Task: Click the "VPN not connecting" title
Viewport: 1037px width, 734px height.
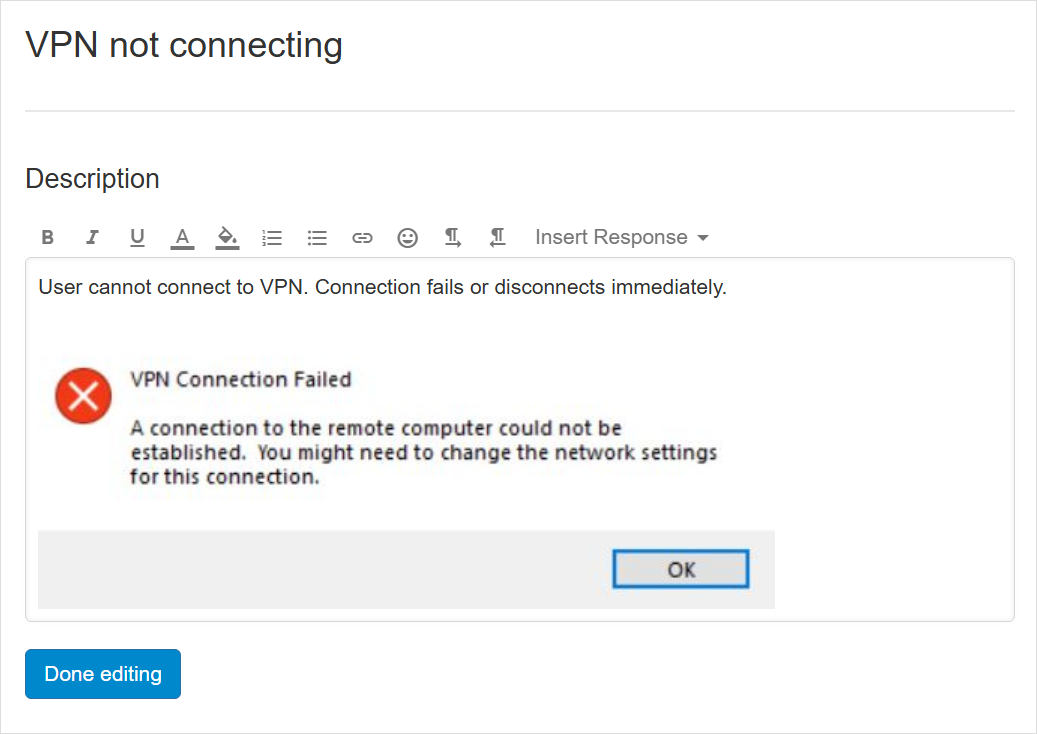Action: click(x=184, y=45)
